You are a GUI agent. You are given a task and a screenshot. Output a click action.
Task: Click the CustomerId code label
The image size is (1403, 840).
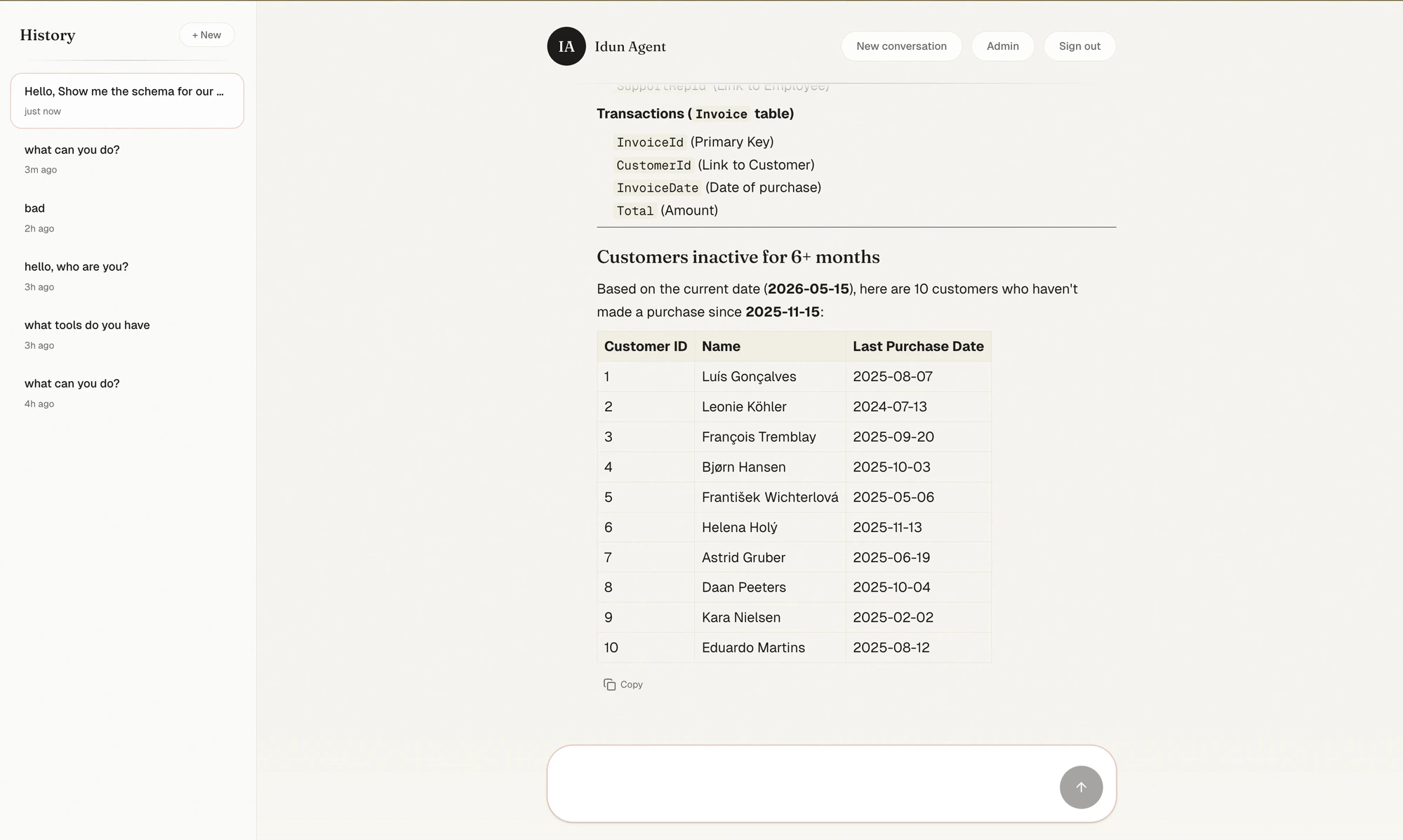point(653,166)
